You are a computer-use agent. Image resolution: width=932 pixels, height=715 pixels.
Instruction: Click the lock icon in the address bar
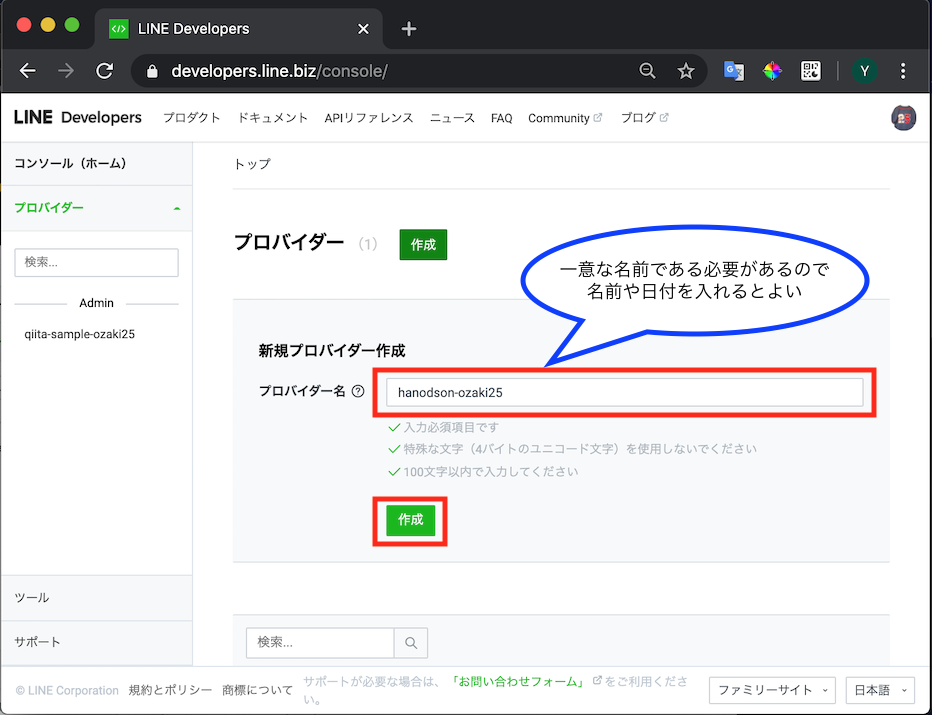[152, 71]
